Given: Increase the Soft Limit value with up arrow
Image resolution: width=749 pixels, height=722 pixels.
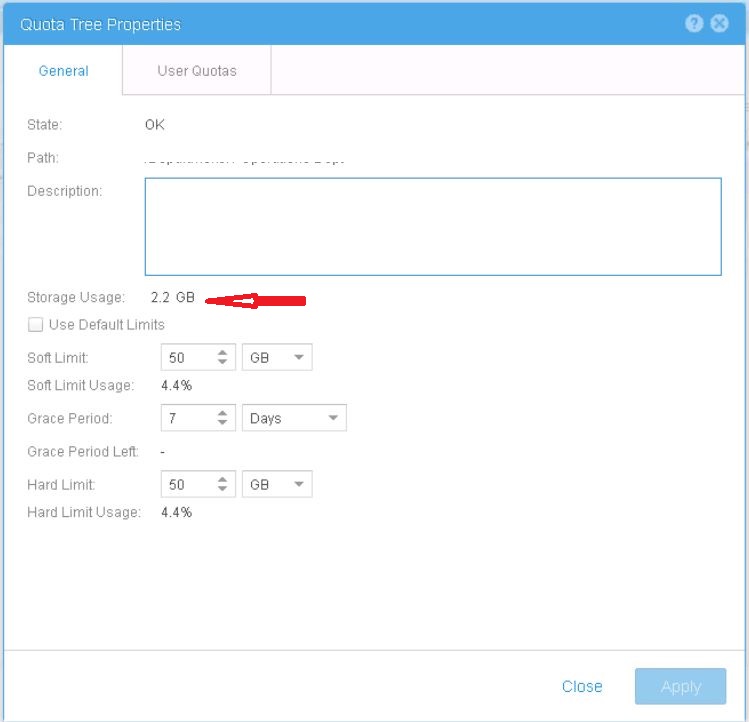Looking at the screenshot, I should pyautogui.click(x=222, y=353).
